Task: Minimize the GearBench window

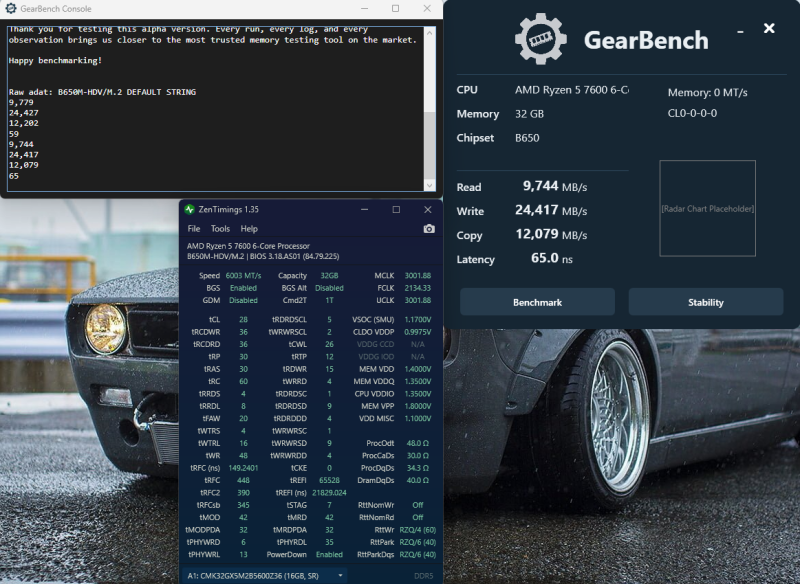Action: (x=740, y=32)
